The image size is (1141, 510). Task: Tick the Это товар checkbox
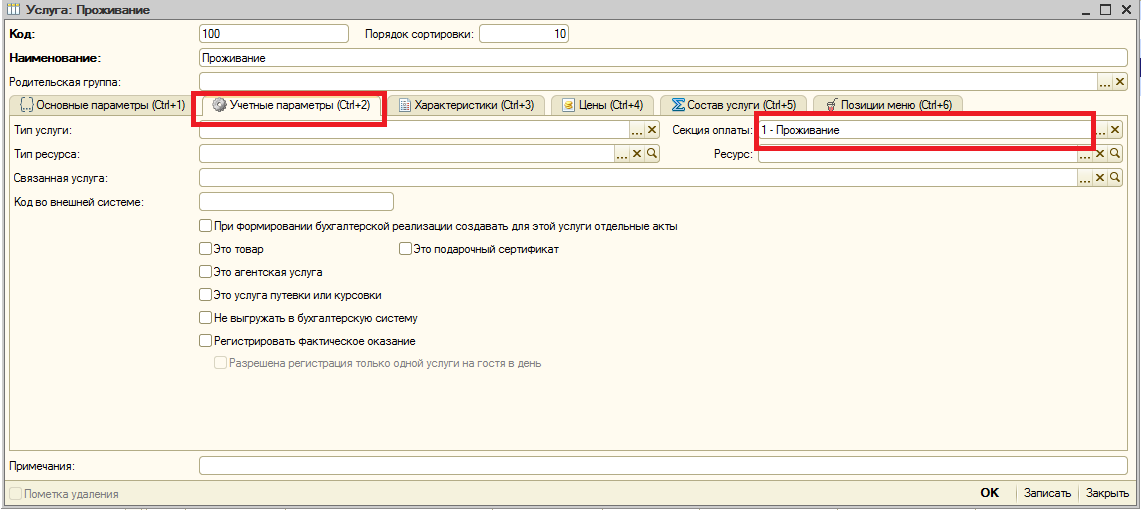tap(205, 249)
